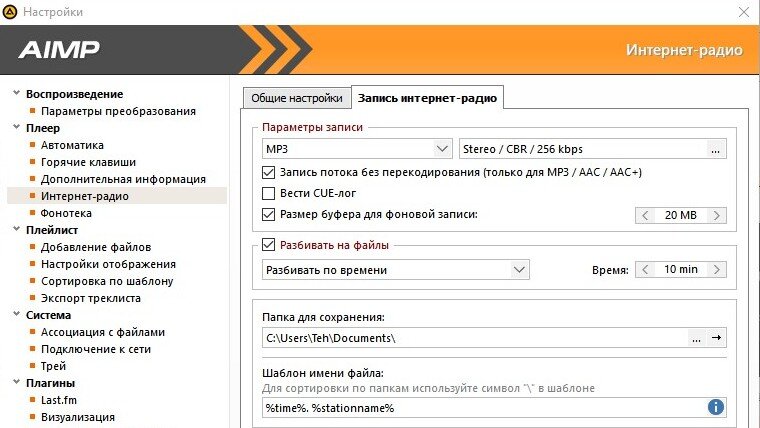Increase split time with right arrow

716,269
